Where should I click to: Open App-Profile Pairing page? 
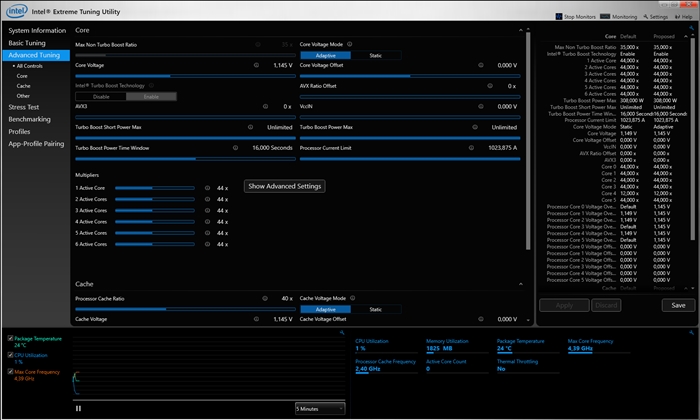[36, 144]
